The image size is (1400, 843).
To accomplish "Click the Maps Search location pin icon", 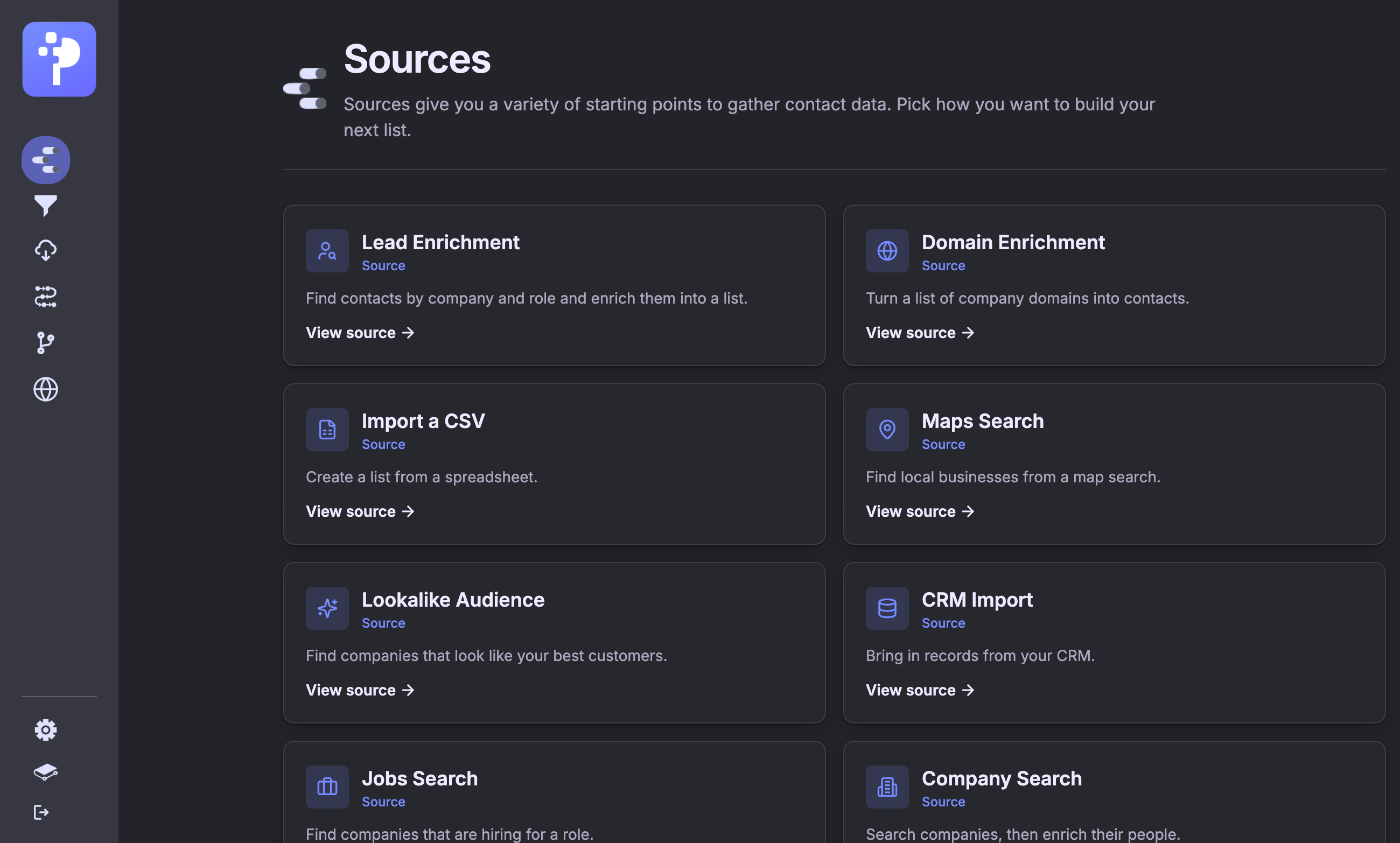I will coord(887,430).
